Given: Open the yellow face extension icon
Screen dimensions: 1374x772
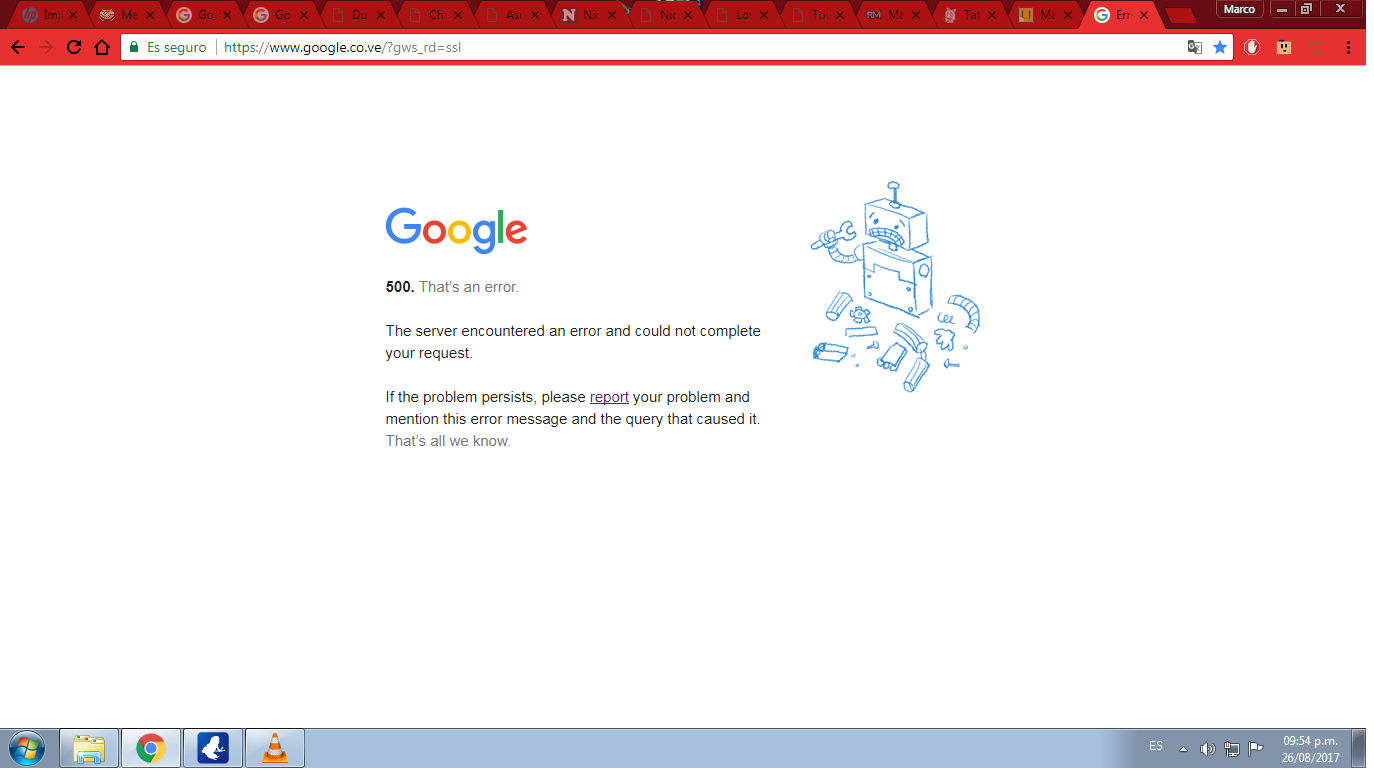Looking at the screenshot, I should coord(1284,47).
